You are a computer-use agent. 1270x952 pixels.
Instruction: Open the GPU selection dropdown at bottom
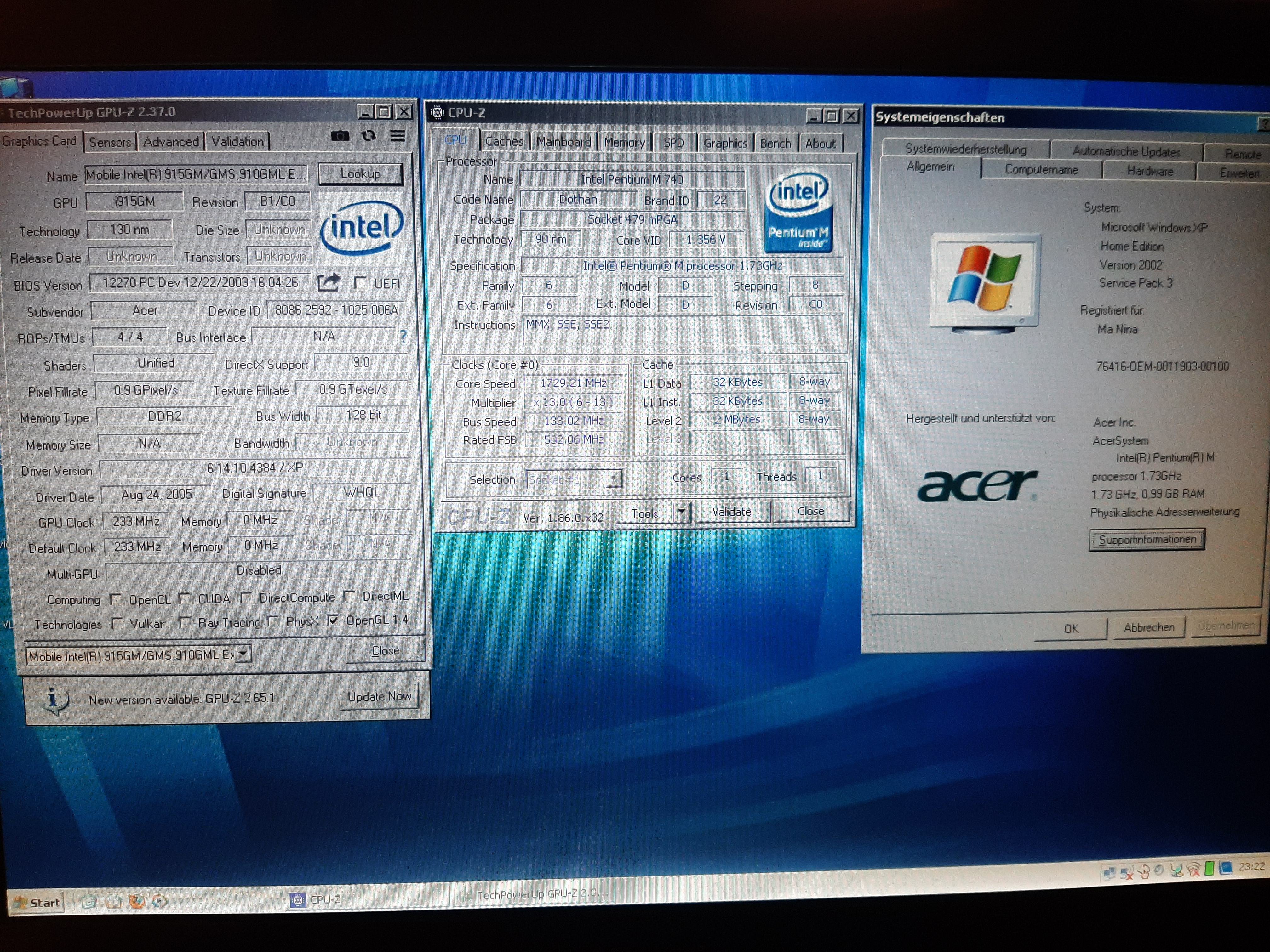pos(243,654)
